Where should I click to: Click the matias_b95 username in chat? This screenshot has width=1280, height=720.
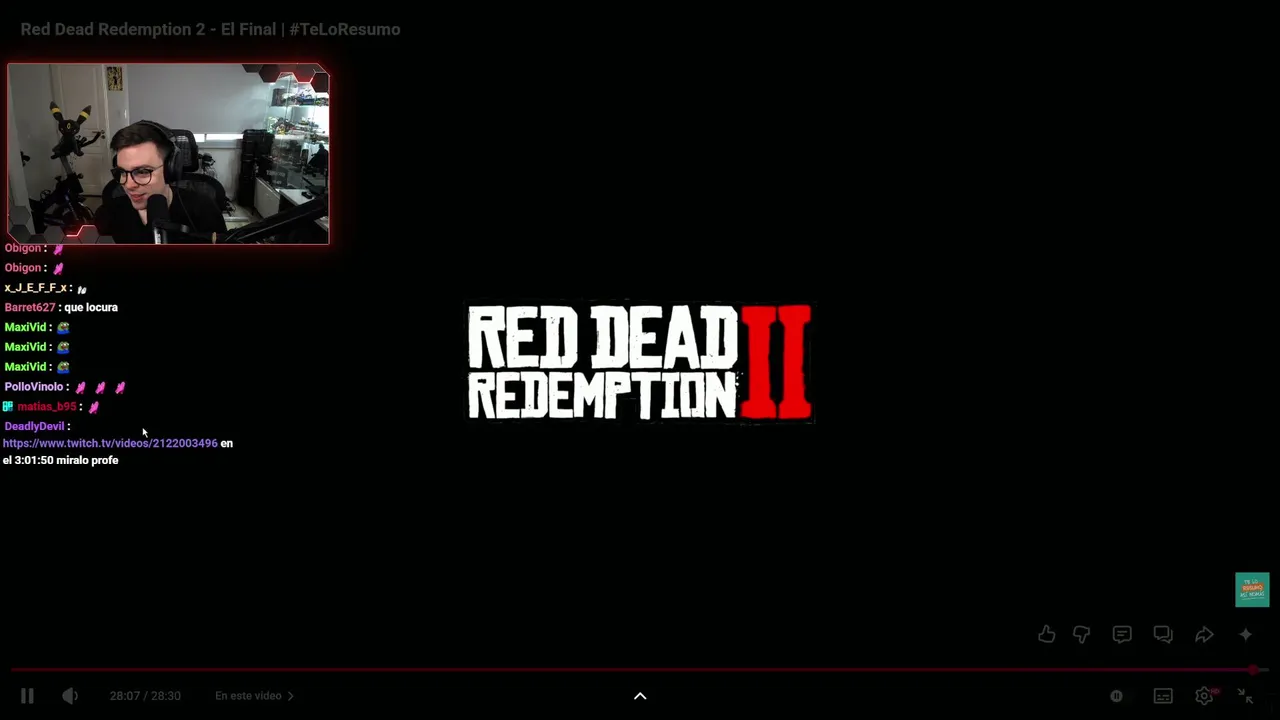[x=46, y=407]
